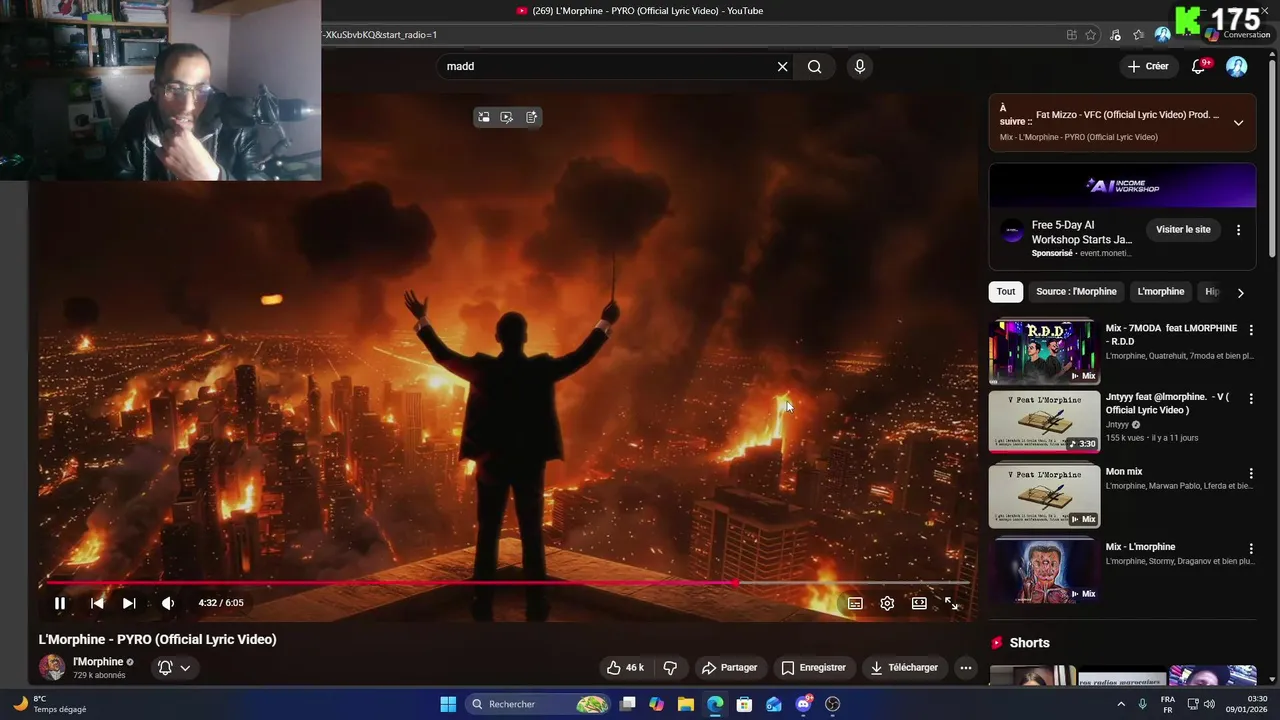
Task: Open sponsored ad options menu
Action: pyautogui.click(x=1238, y=230)
